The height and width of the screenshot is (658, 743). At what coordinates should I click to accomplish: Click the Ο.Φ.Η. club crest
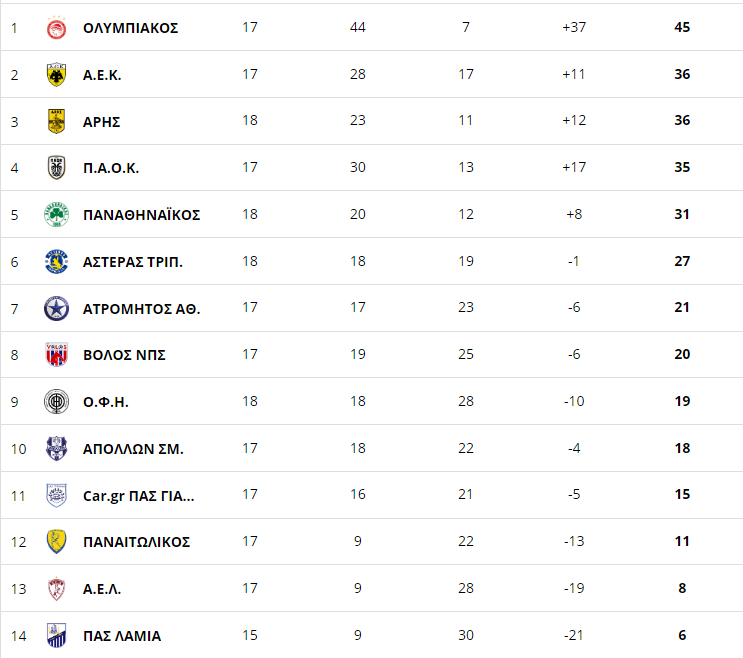(x=56, y=402)
